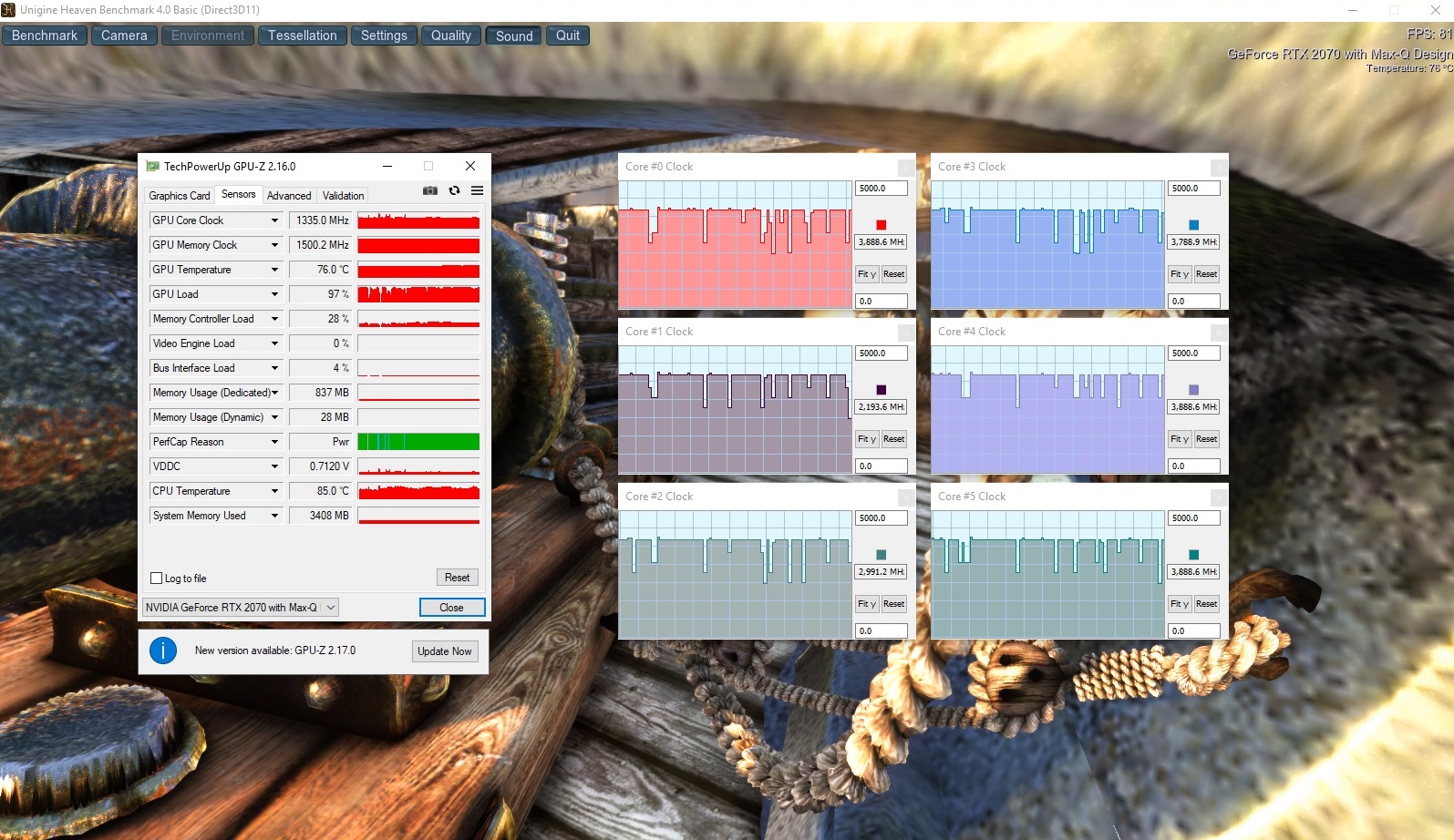Close the Core #3 Clock graph panel

[1219, 168]
